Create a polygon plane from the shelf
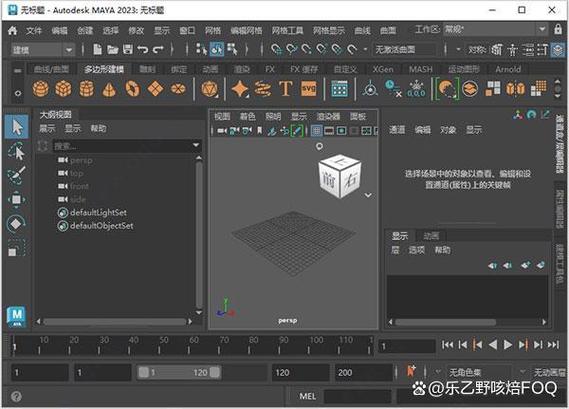Viewport: 569px width, 409px height. pyautogui.click(x=155, y=89)
